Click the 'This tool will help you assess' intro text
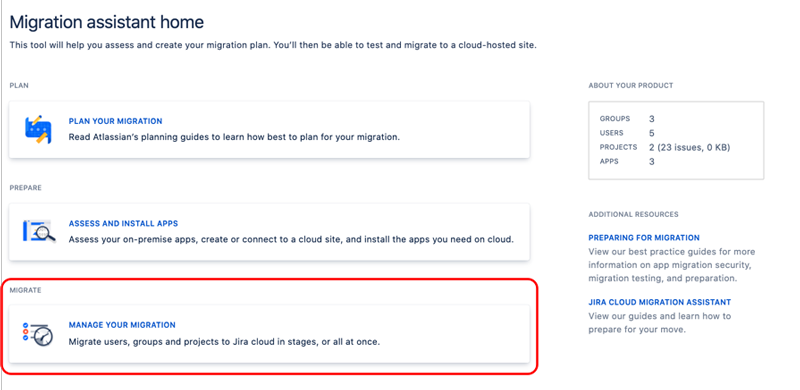The height and width of the screenshot is (390, 800). [x=273, y=45]
